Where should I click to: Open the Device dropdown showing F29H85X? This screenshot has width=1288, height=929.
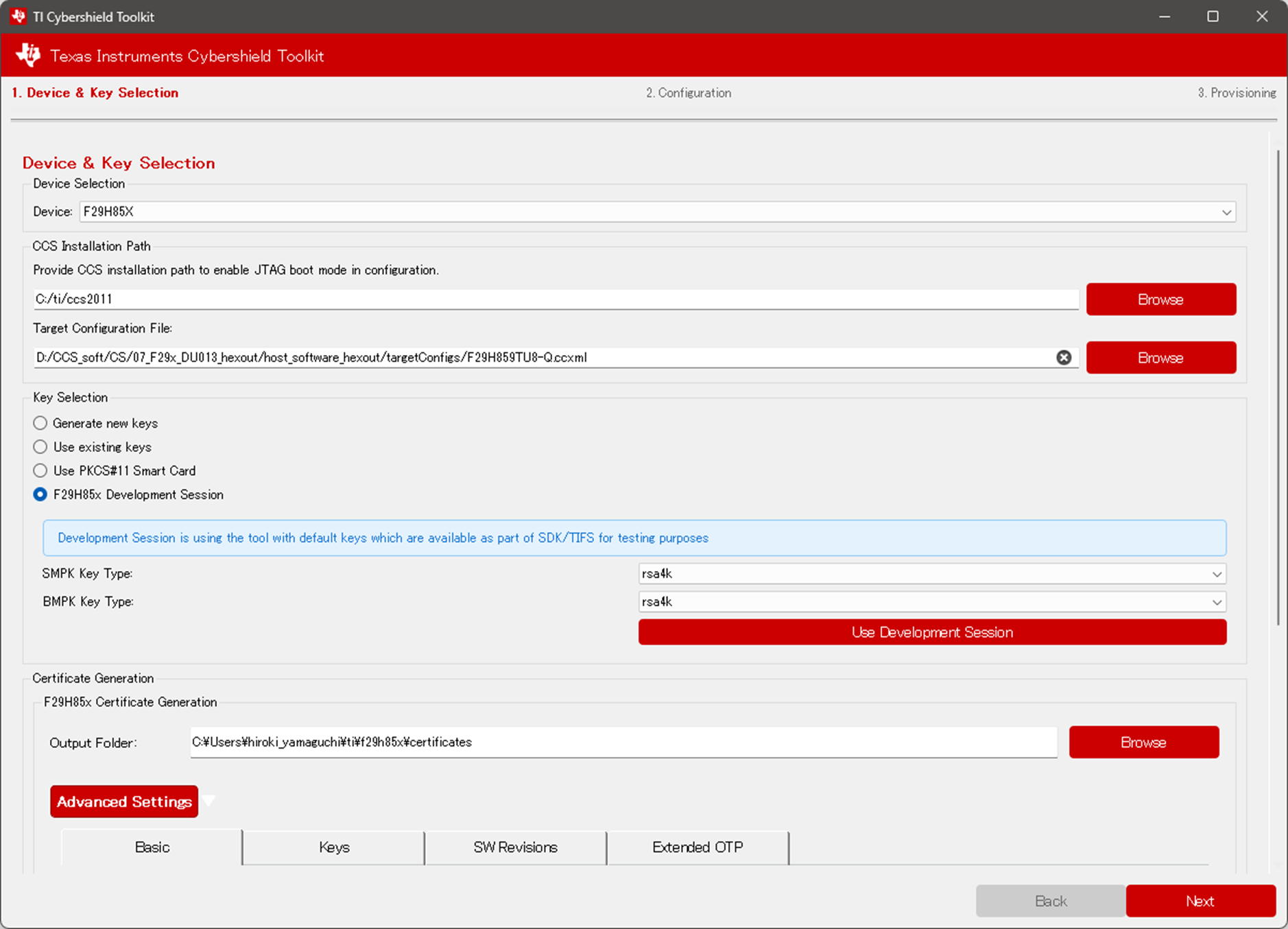[x=658, y=212]
